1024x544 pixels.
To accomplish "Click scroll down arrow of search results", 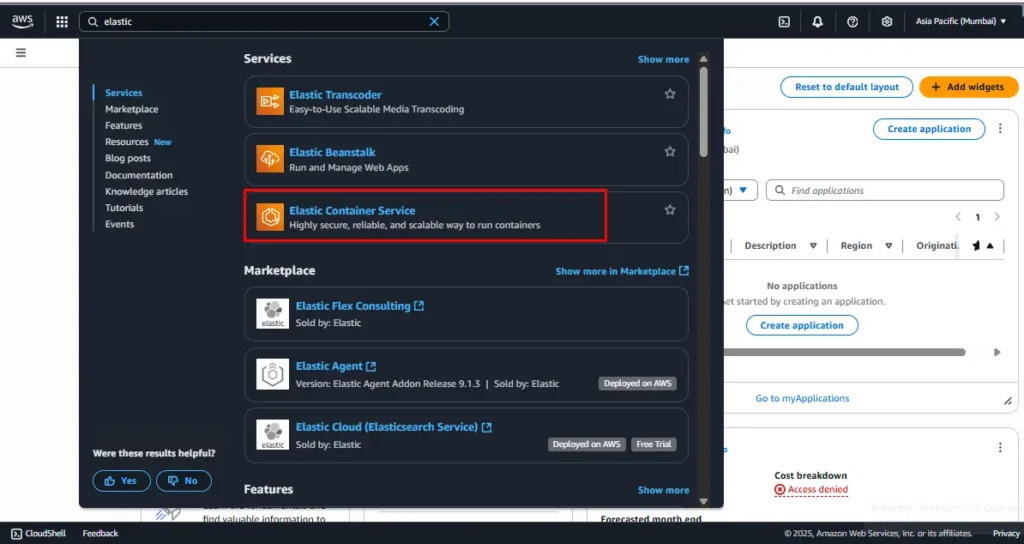I will coord(703,502).
